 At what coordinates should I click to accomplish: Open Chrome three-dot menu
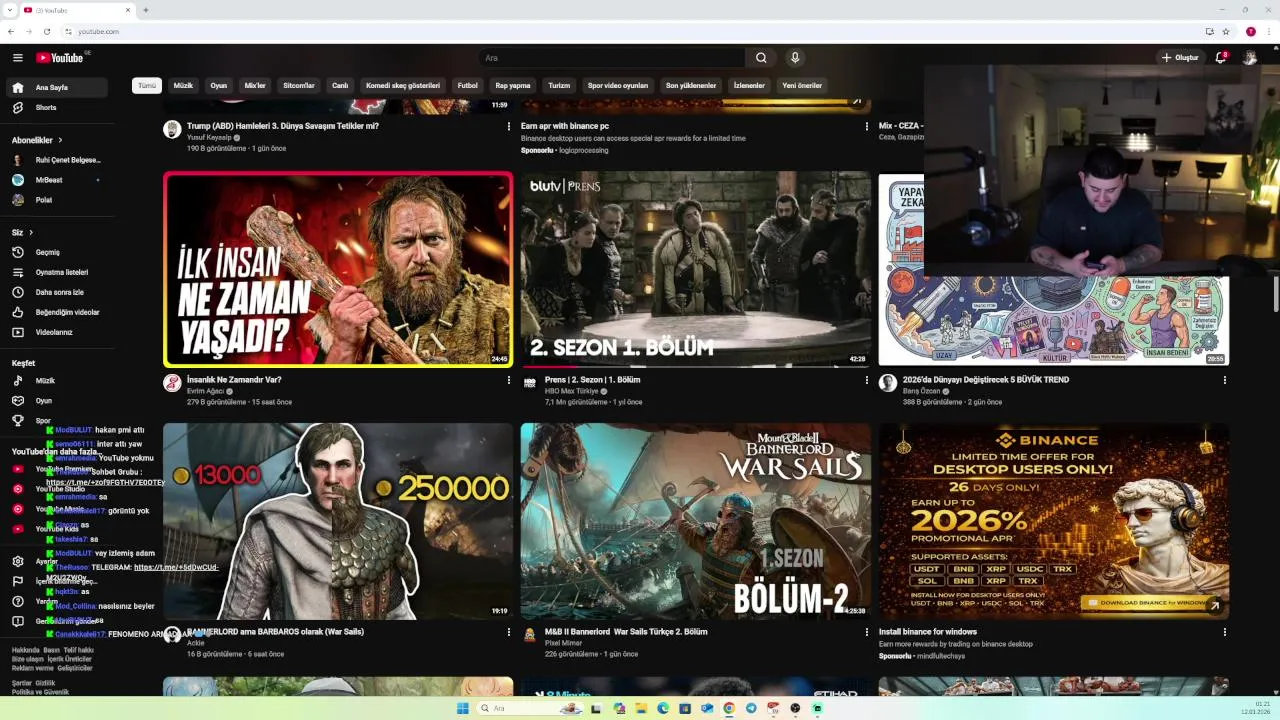(x=1270, y=31)
